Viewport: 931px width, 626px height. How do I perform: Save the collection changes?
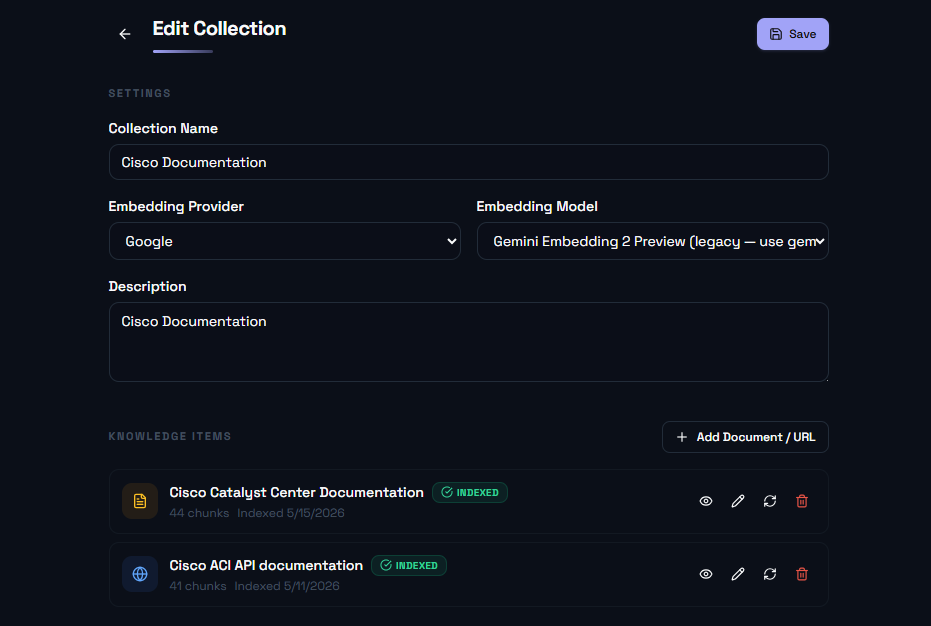[792, 34]
